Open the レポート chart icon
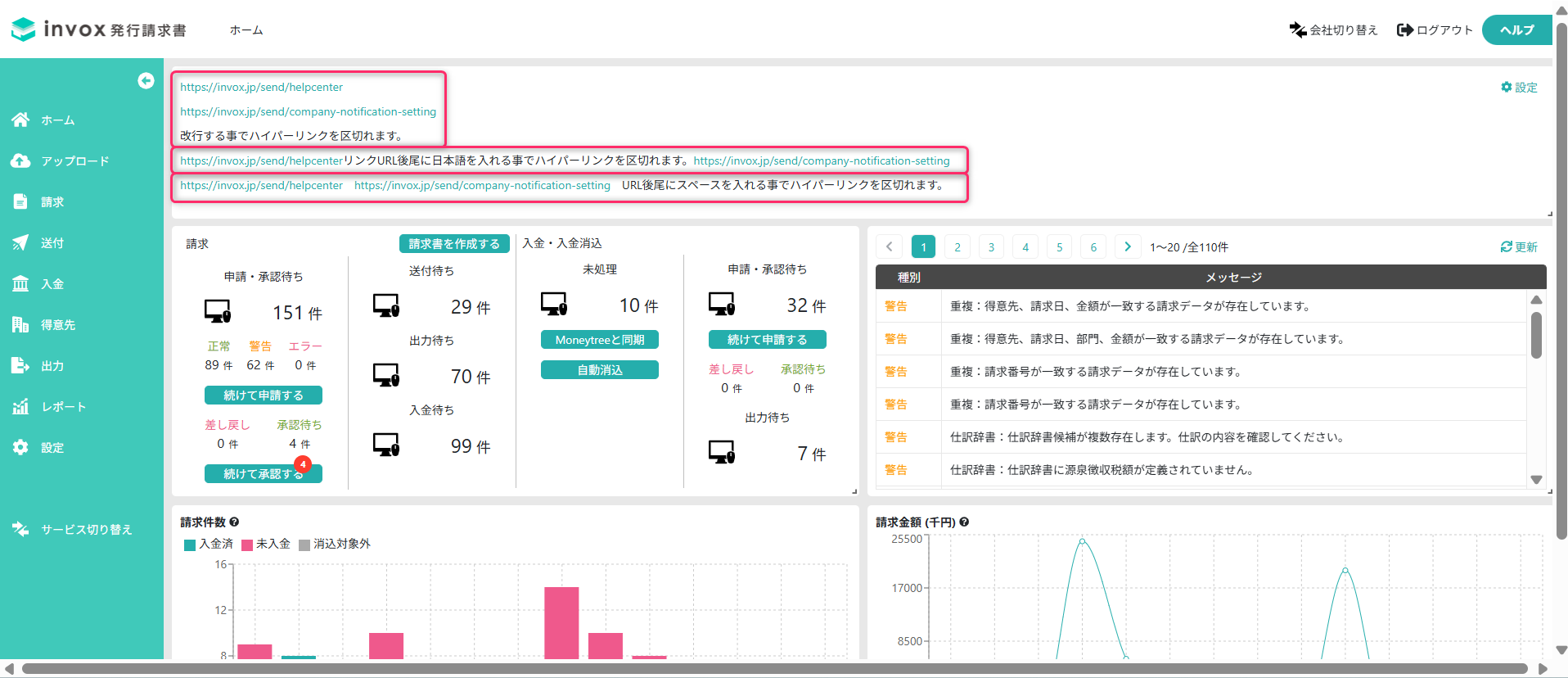 coord(20,407)
